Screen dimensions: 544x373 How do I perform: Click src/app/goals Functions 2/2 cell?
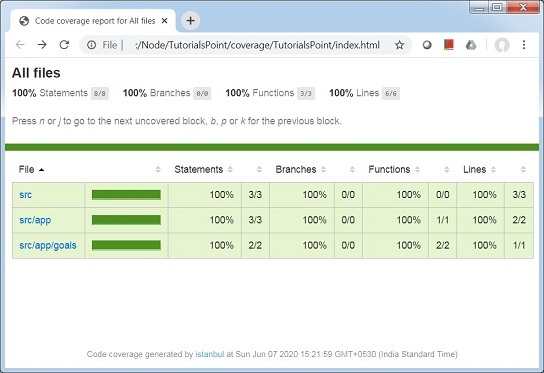443,245
